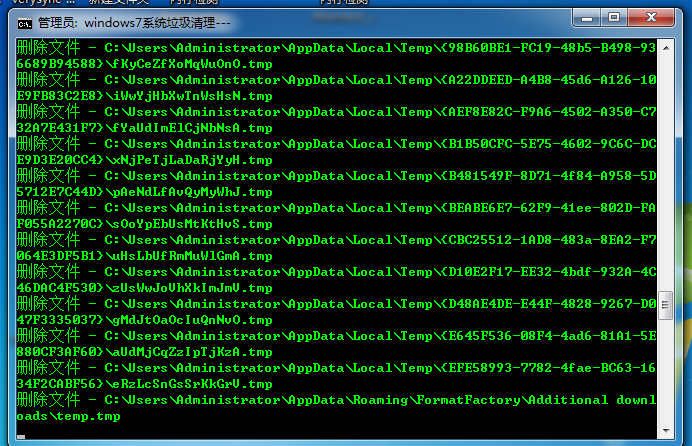Maximize the windows7系统垃圾清理 console window
The width and height of the screenshot is (692, 446).
click(614, 18)
